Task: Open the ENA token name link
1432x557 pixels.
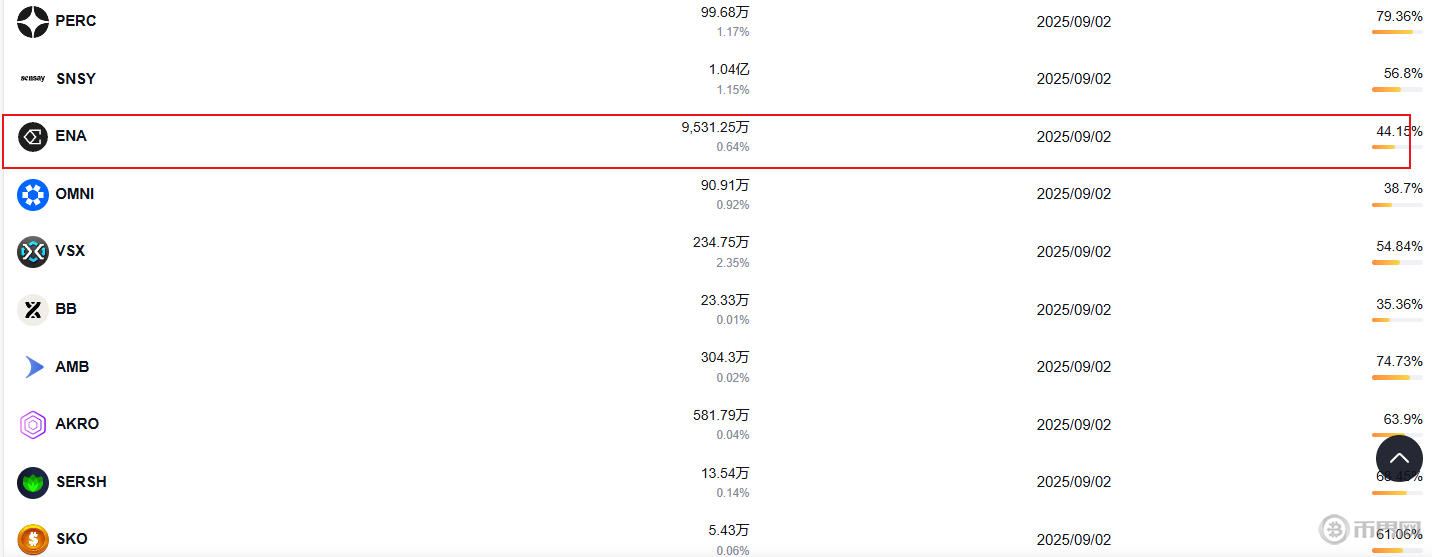Action: click(71, 136)
